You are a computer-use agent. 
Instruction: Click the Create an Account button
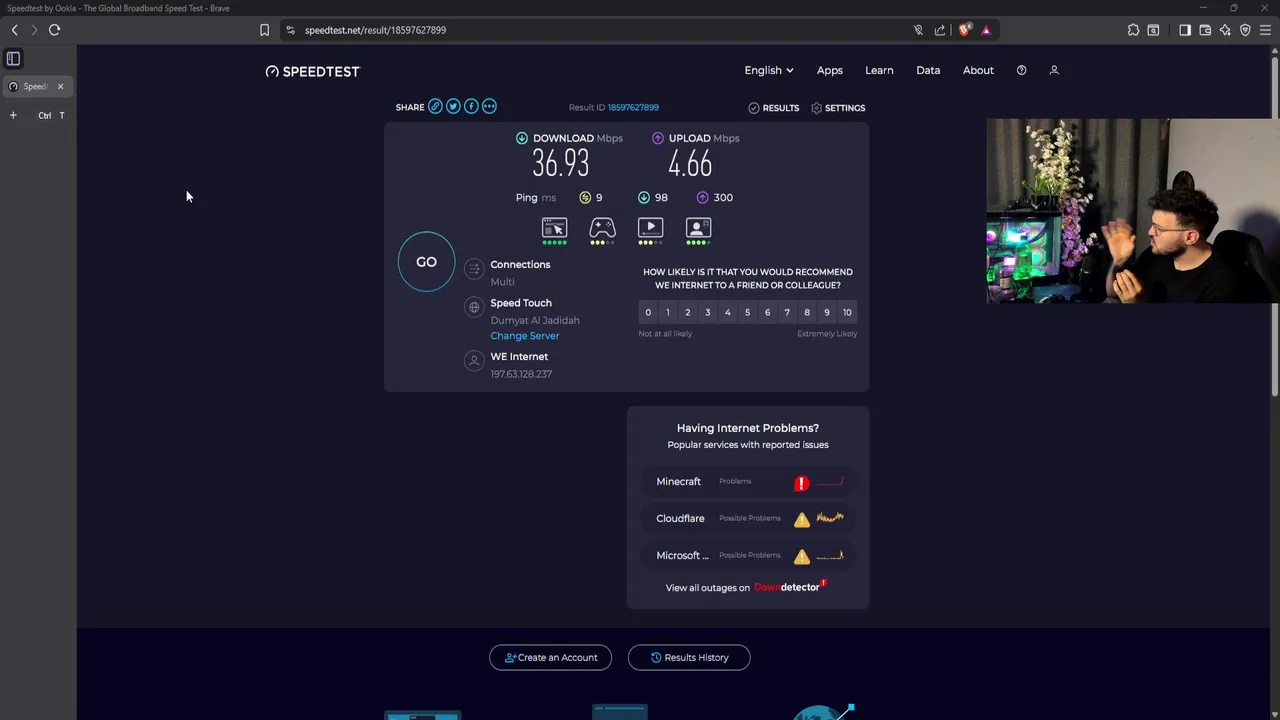tap(550, 657)
